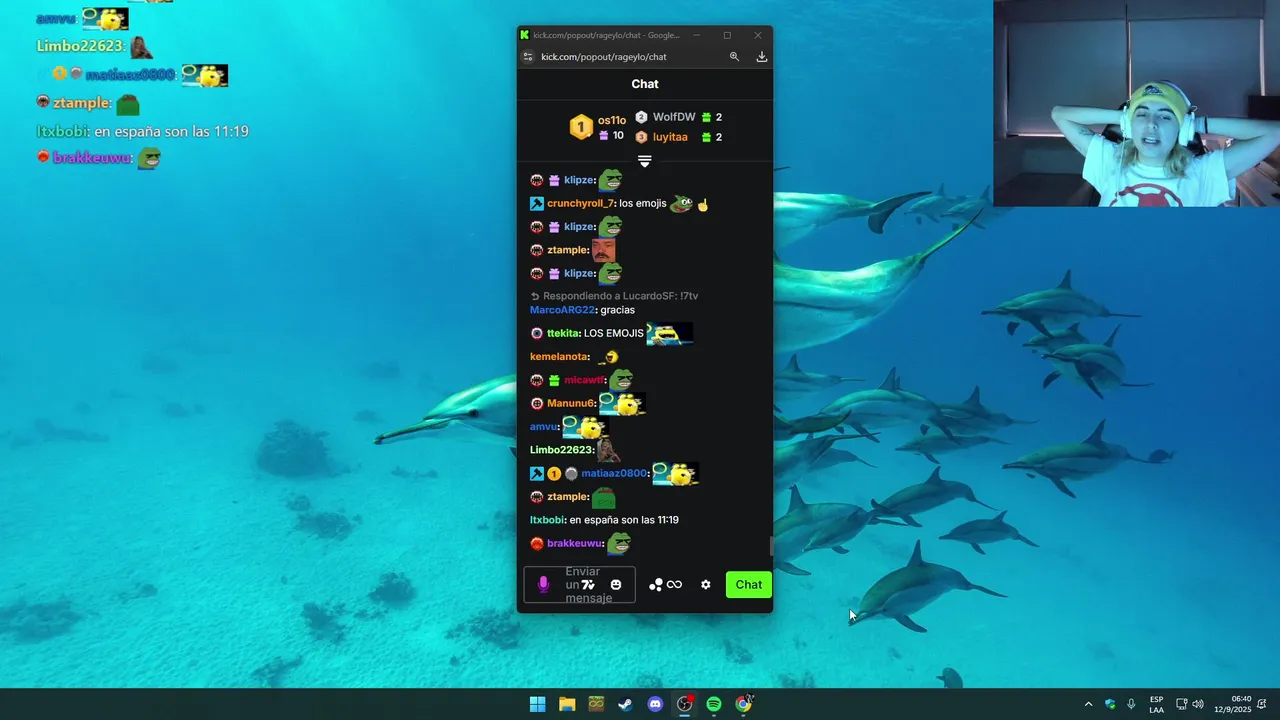Click username kemelanota in chat
The image size is (1280, 720).
[559, 357]
